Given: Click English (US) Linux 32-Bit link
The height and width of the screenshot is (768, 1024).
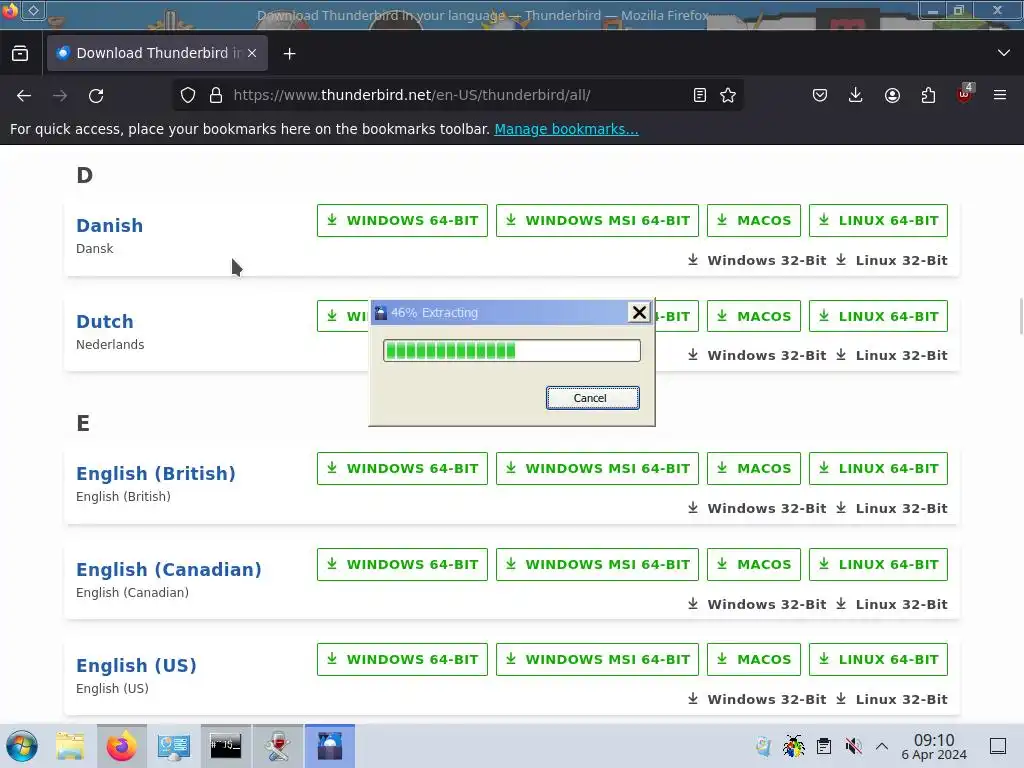Looking at the screenshot, I should coord(891,699).
